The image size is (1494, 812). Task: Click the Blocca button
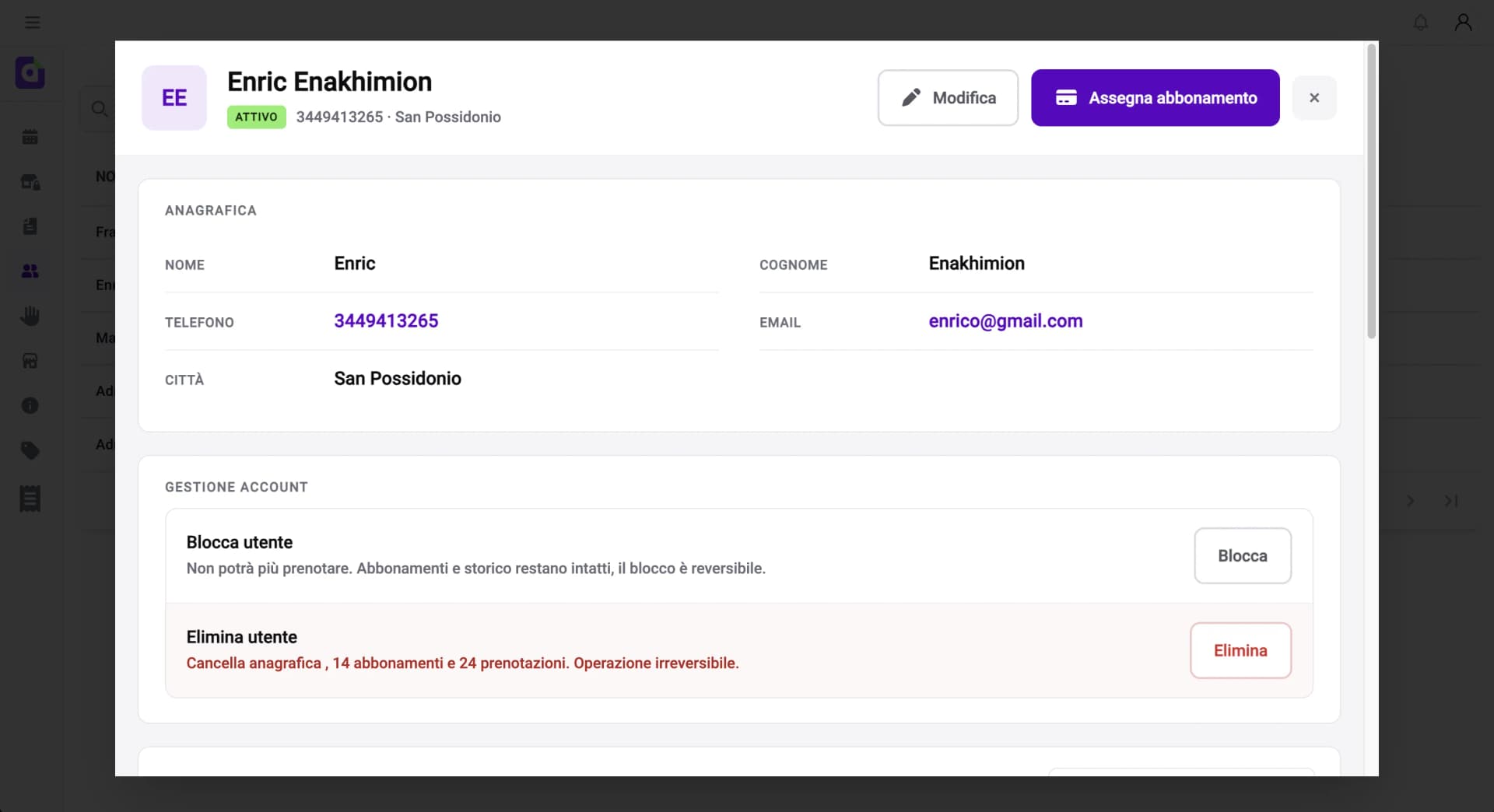click(x=1243, y=556)
